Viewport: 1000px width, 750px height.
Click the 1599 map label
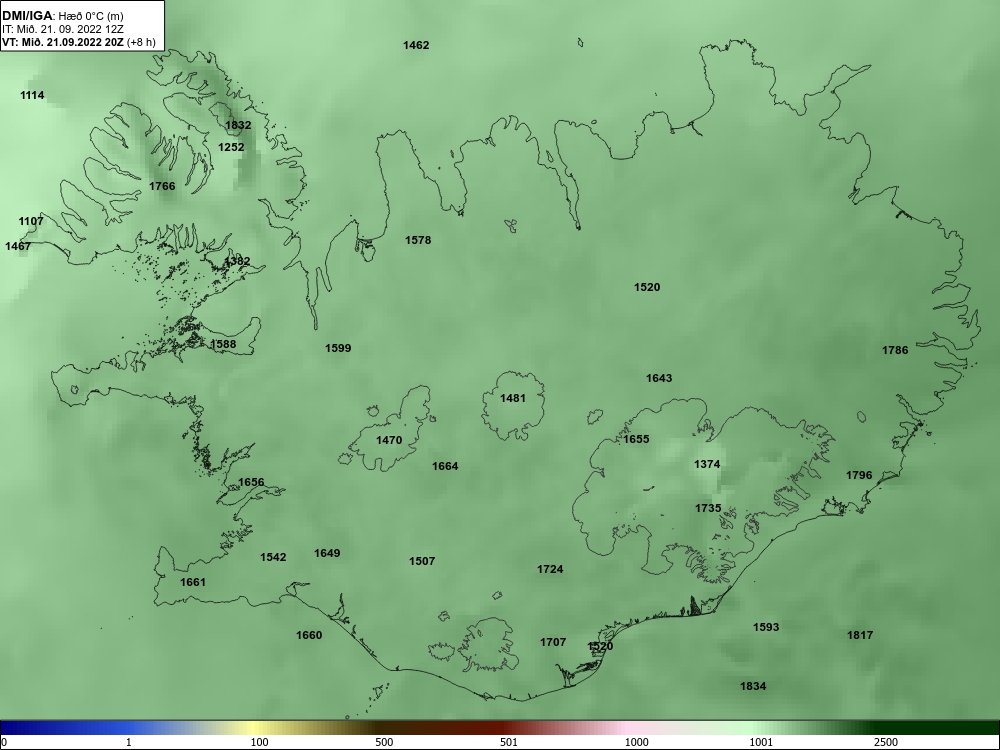tap(338, 348)
